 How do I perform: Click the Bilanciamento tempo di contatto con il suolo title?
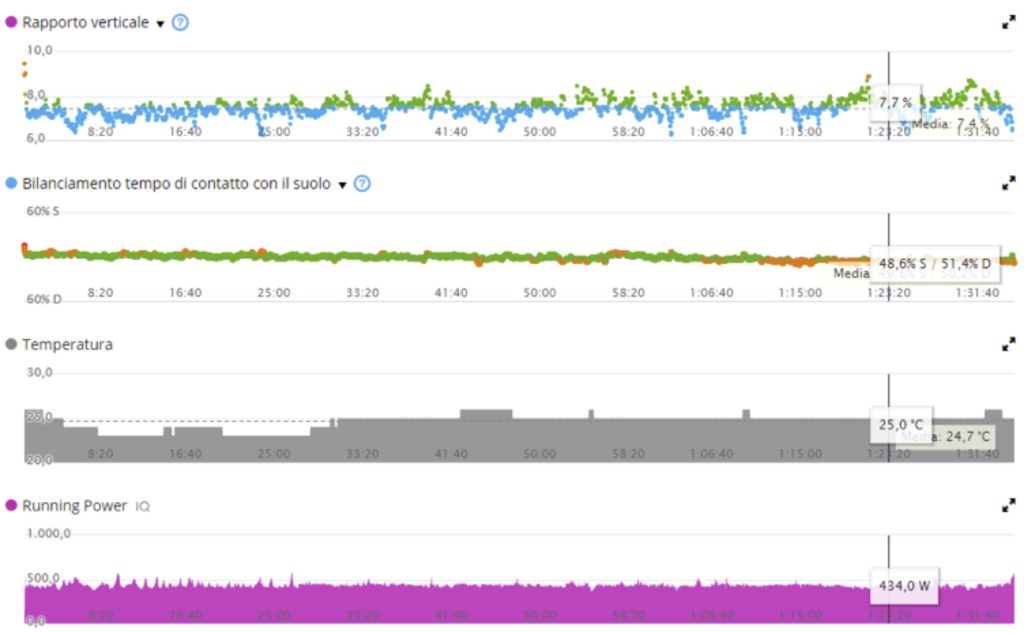tap(176, 184)
